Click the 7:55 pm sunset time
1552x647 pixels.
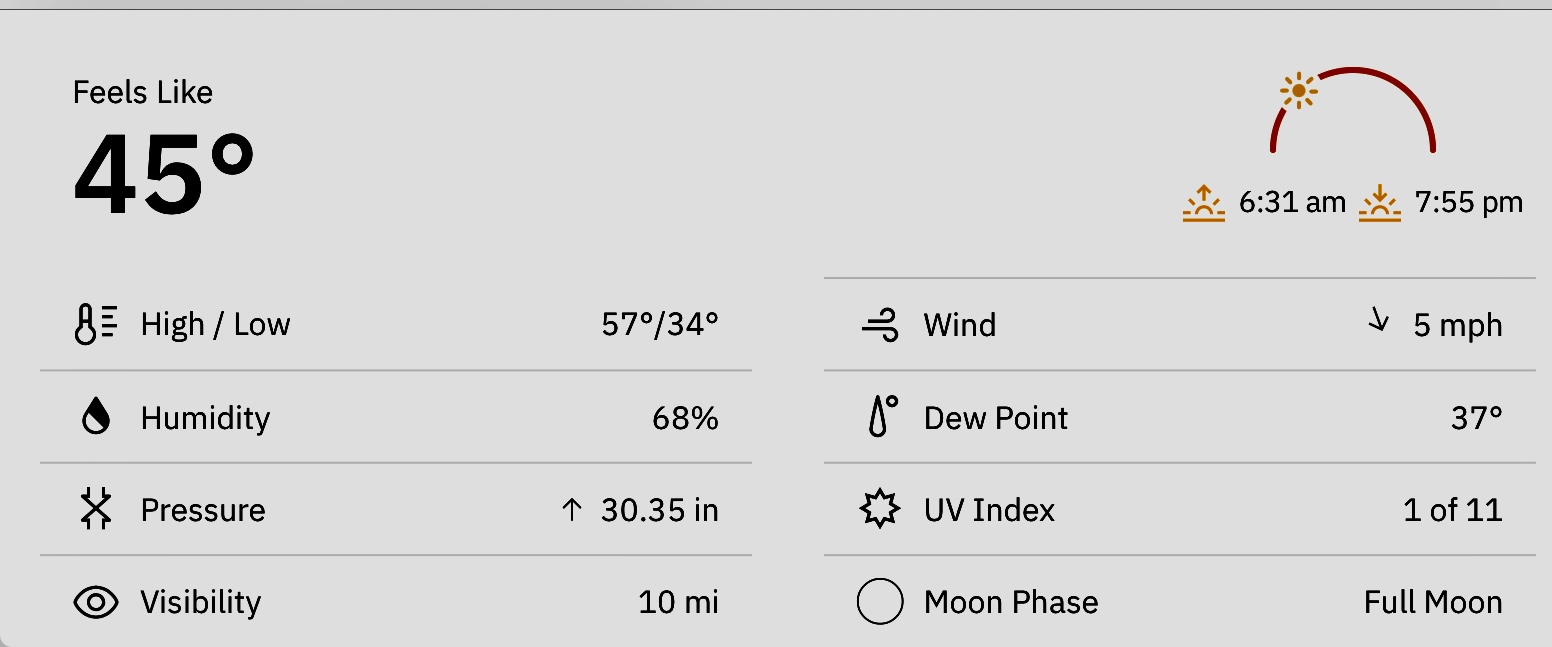1469,203
